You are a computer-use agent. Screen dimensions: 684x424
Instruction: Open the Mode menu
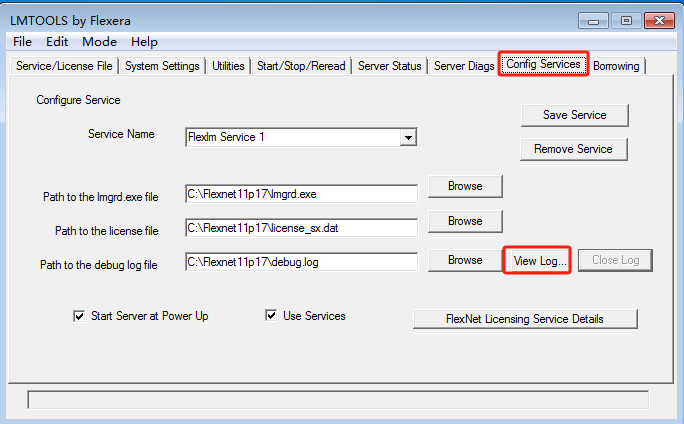point(99,42)
